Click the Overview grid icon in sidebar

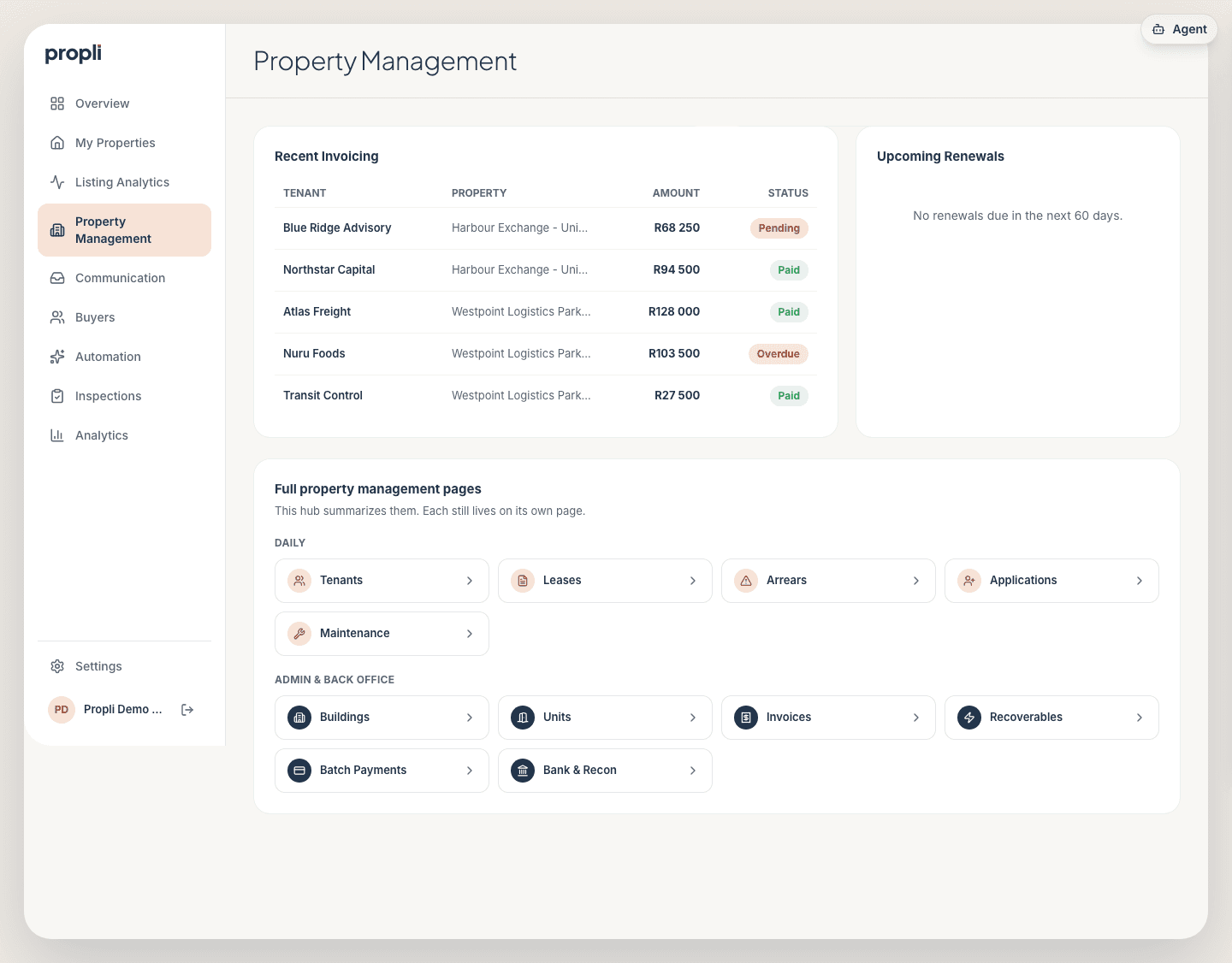(57, 103)
